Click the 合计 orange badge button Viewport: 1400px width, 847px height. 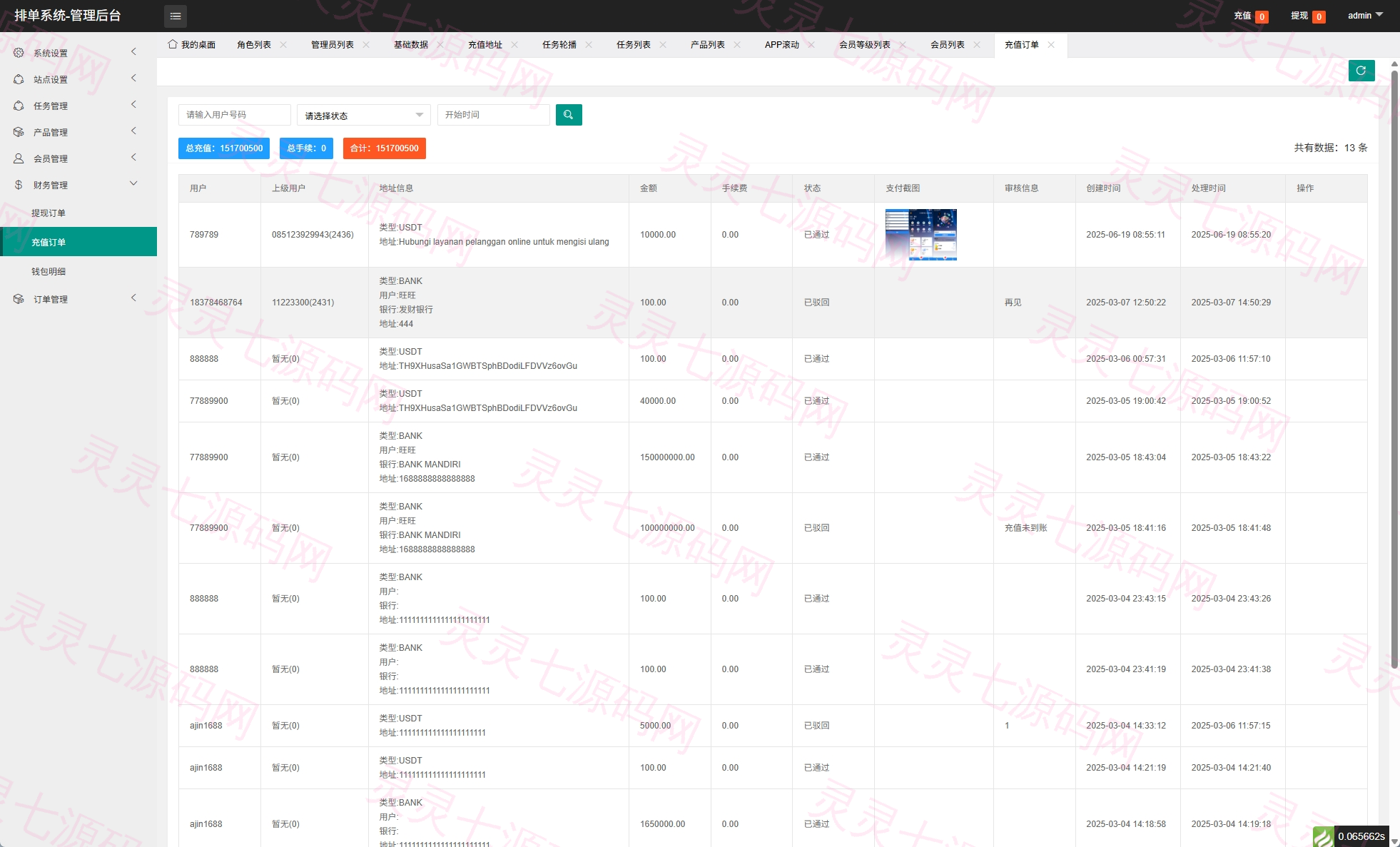coord(385,148)
